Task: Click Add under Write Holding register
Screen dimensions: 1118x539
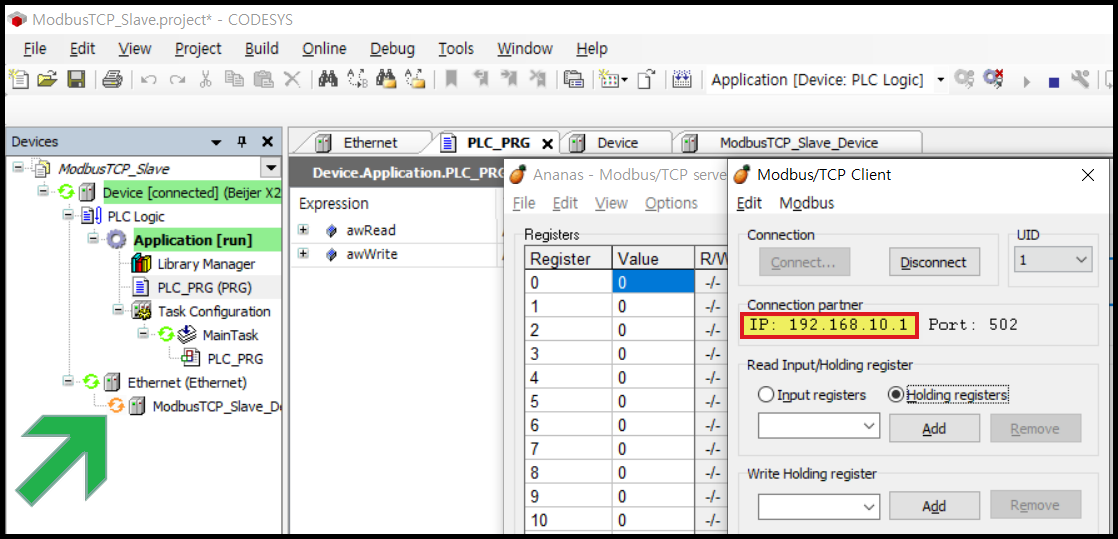Action: point(933,505)
